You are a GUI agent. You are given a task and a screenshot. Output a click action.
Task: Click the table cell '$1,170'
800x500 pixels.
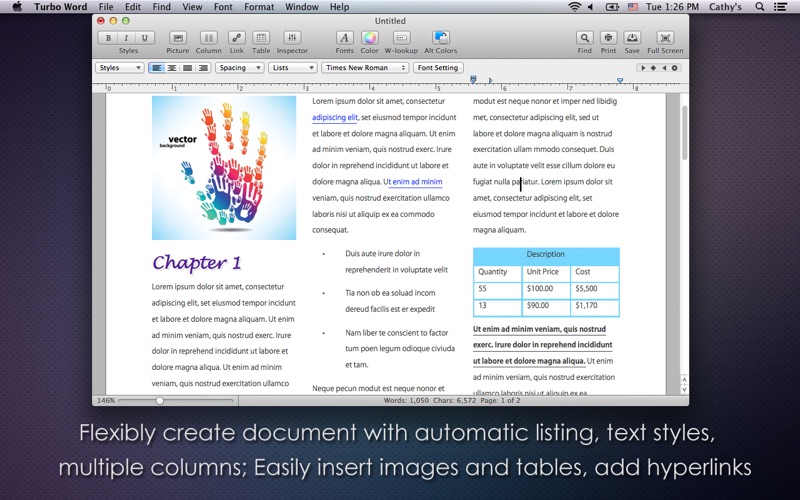595,306
